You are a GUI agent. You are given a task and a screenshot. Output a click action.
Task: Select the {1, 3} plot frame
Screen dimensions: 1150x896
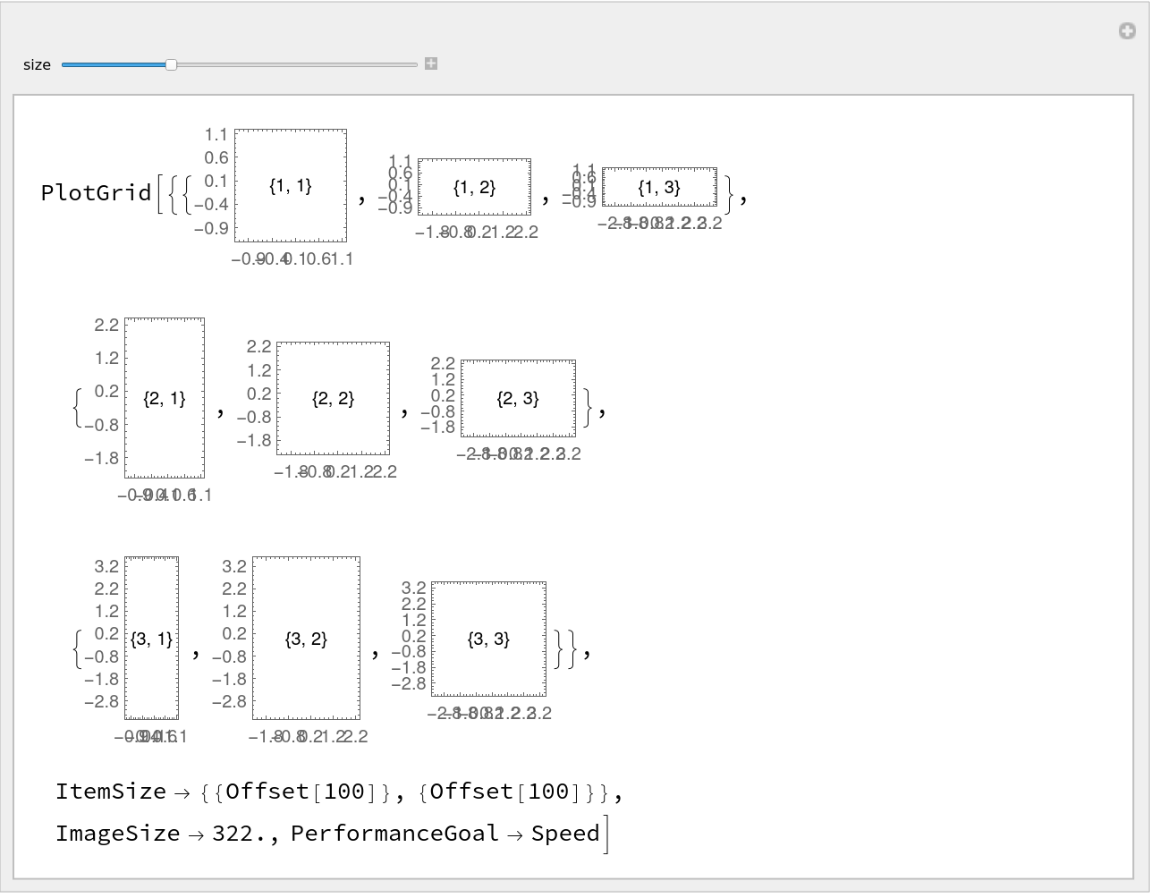pyautogui.click(x=659, y=187)
